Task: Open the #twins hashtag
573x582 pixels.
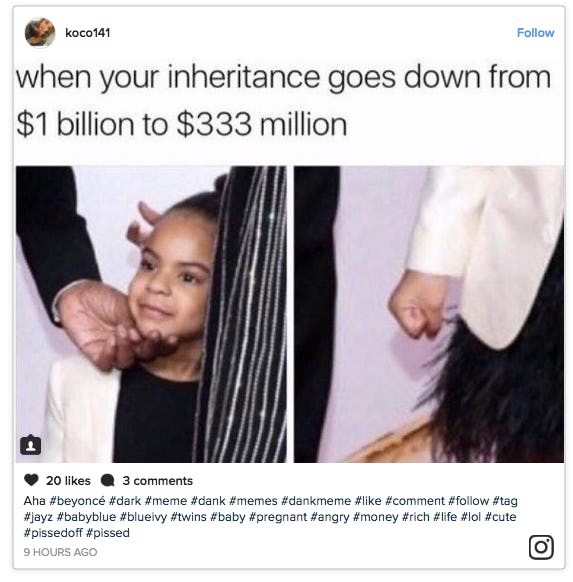Action: click(x=188, y=517)
